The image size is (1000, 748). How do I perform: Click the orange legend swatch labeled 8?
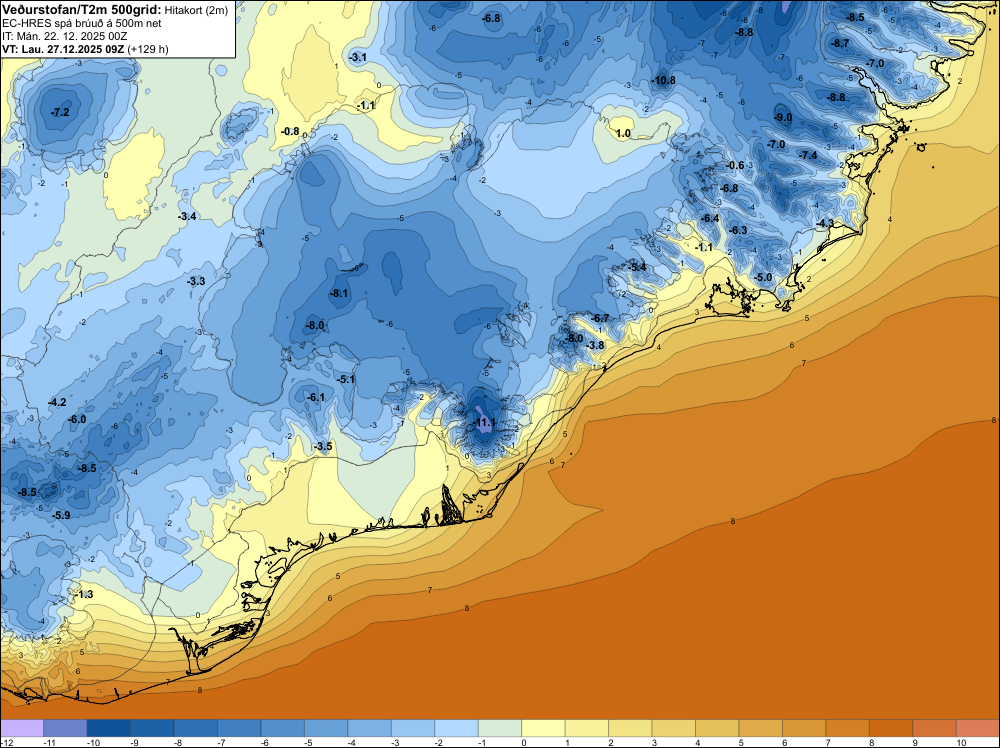(891, 728)
